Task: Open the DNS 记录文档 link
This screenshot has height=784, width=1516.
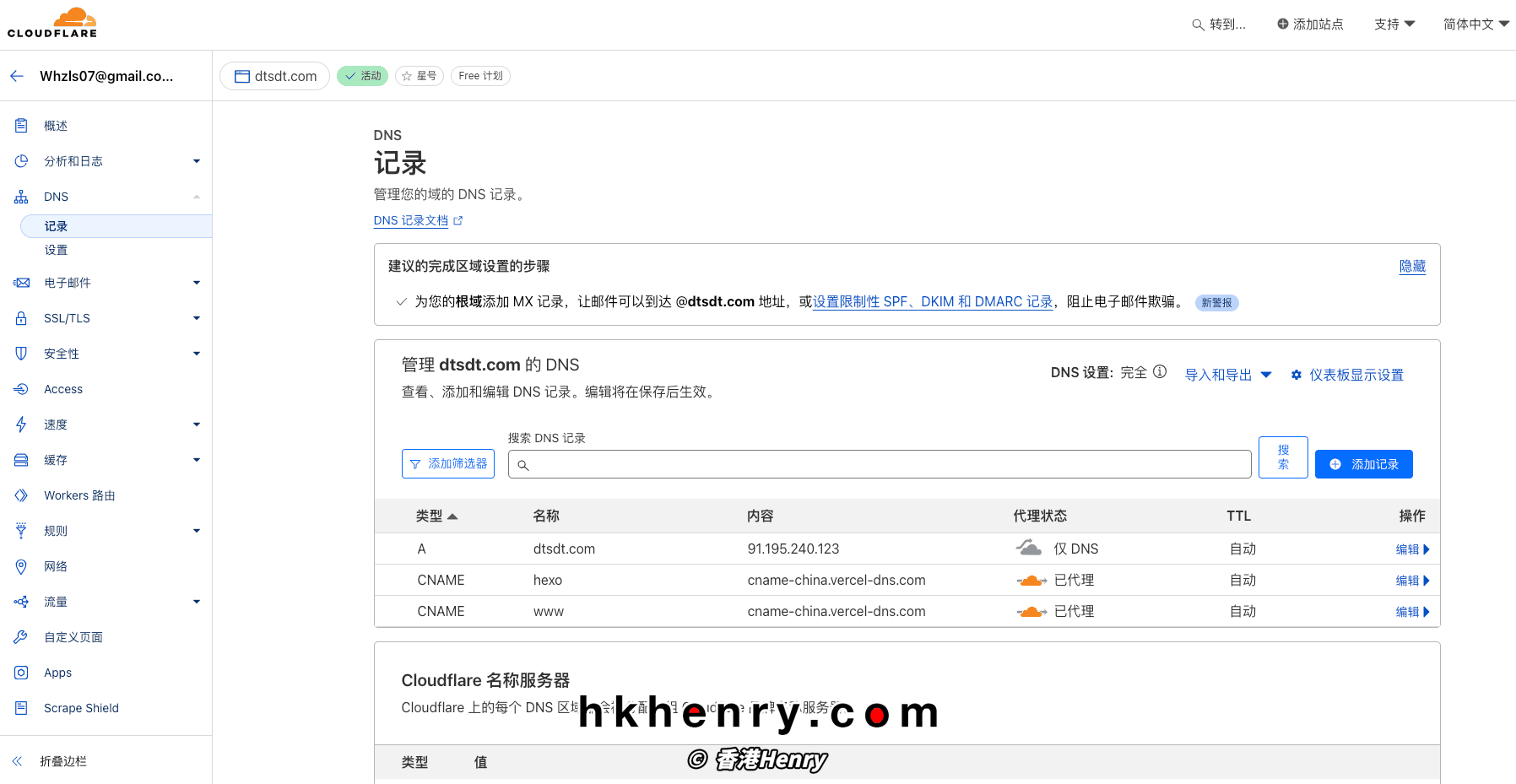Action: 411,220
